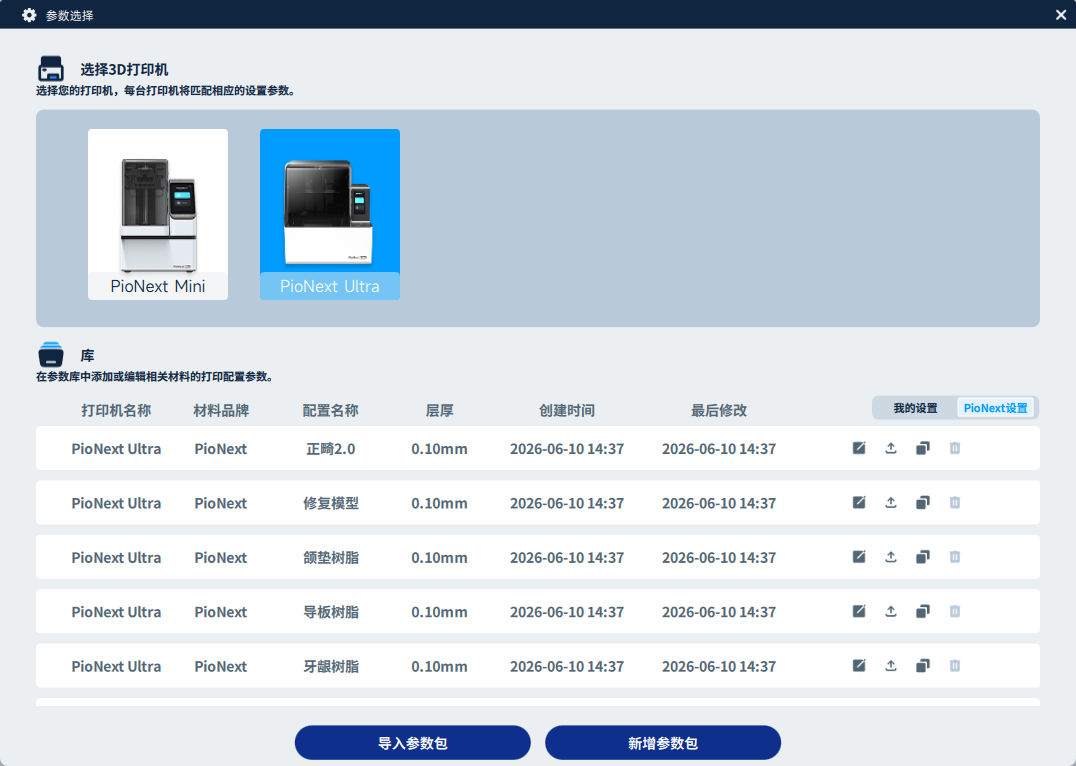The width and height of the screenshot is (1076, 766).
Task: Select the 修复模型 configuration name
Action: tap(331, 503)
